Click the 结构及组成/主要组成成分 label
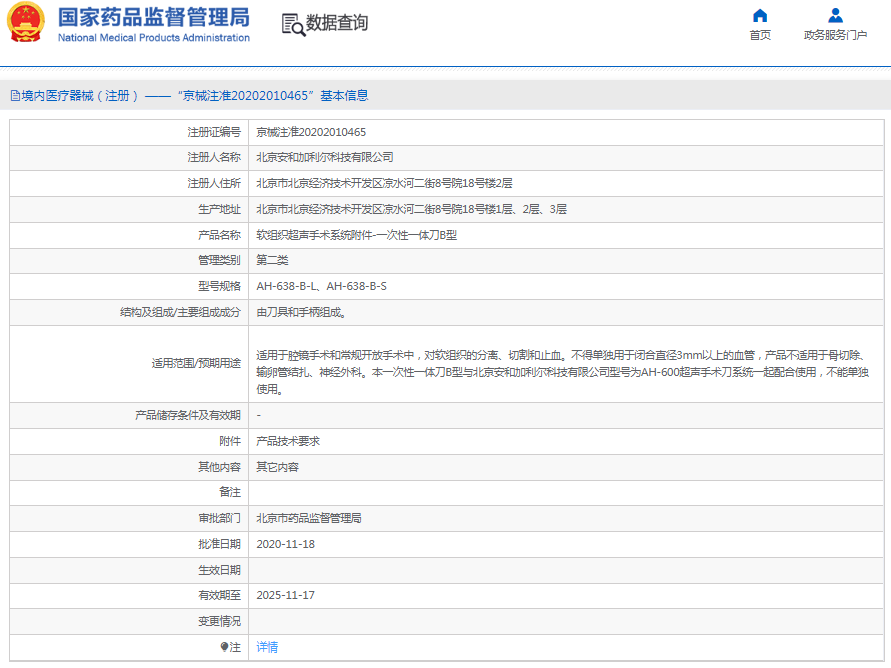891x668 pixels. pyautogui.click(x=180, y=312)
